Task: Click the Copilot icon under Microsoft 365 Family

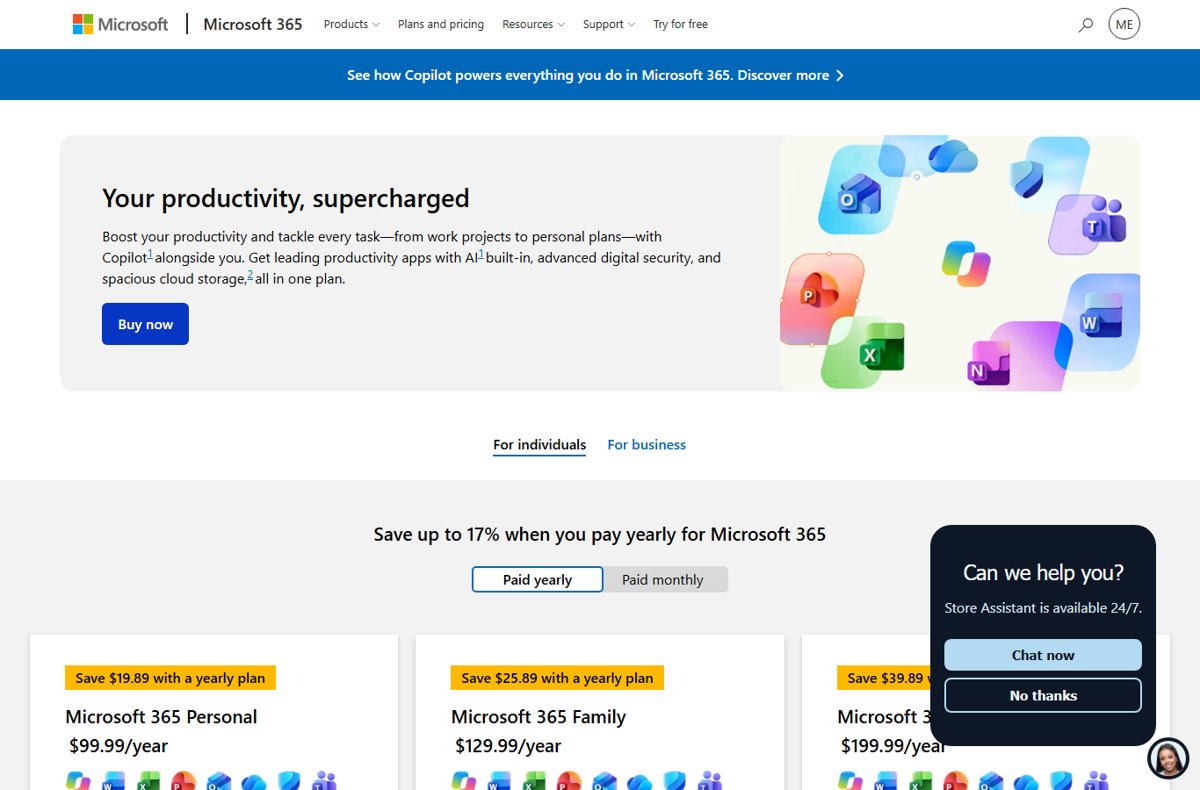Action: (x=464, y=781)
